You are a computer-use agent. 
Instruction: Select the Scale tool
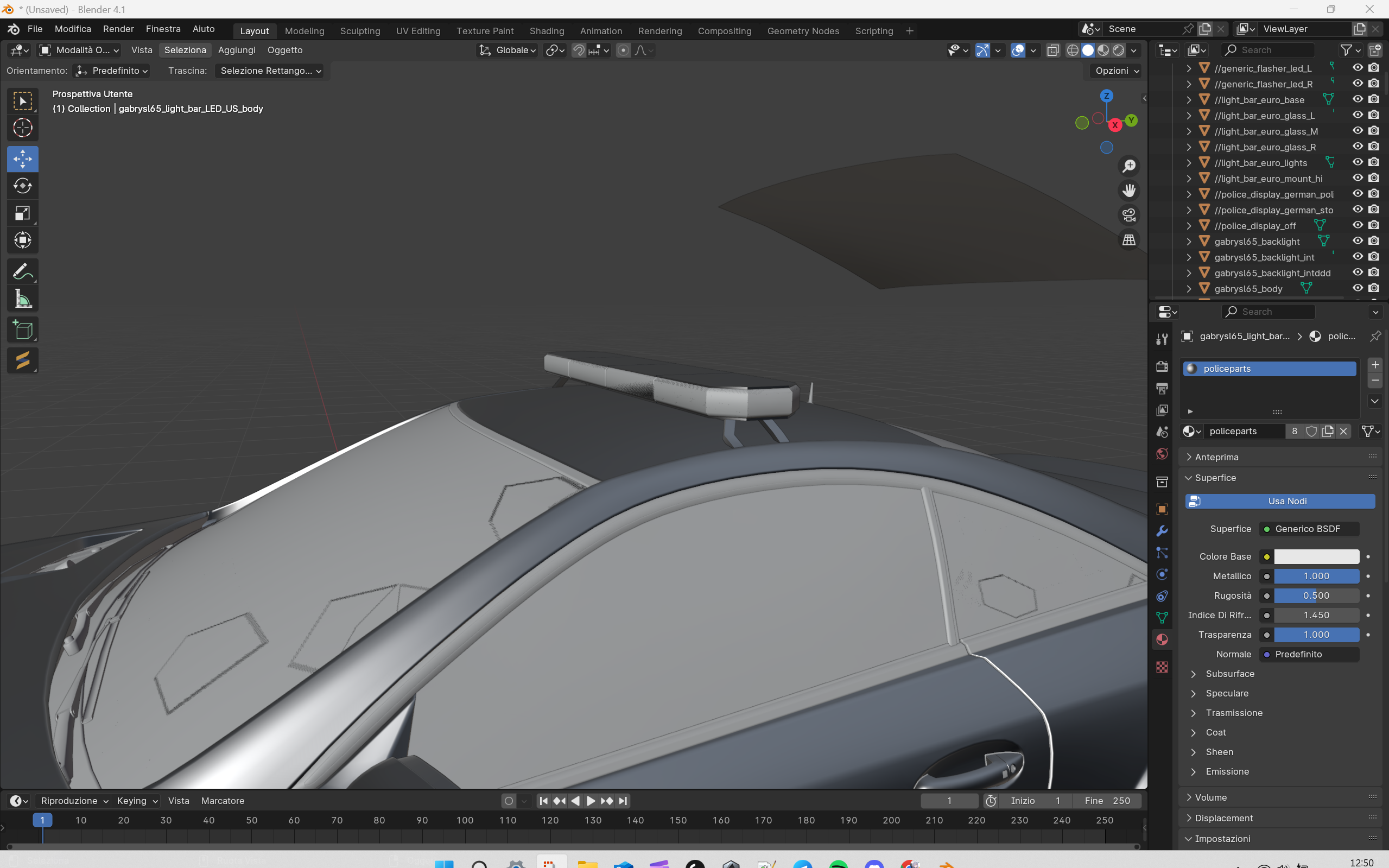click(x=22, y=213)
